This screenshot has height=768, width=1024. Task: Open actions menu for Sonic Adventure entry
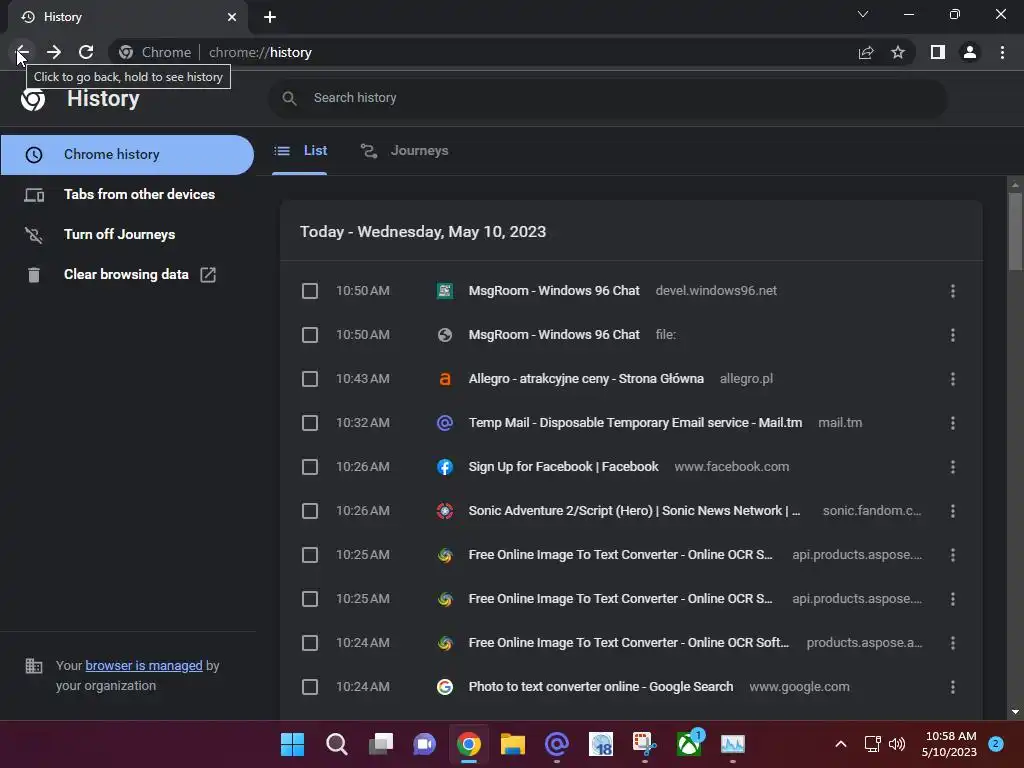click(953, 511)
